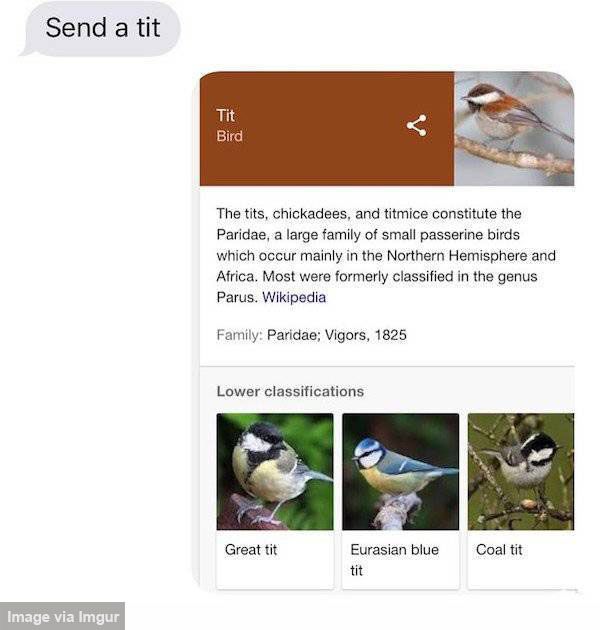Click the Great tit card
Viewport: 600px width, 630px height.
pos(275,501)
